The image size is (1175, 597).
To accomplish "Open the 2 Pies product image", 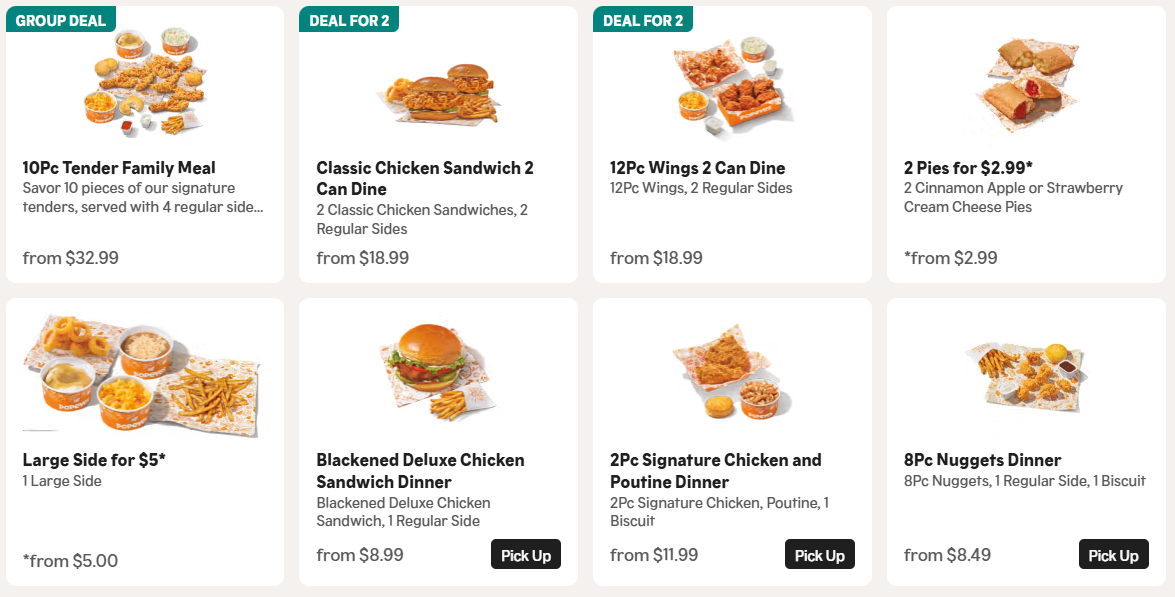I will pos(1025,84).
